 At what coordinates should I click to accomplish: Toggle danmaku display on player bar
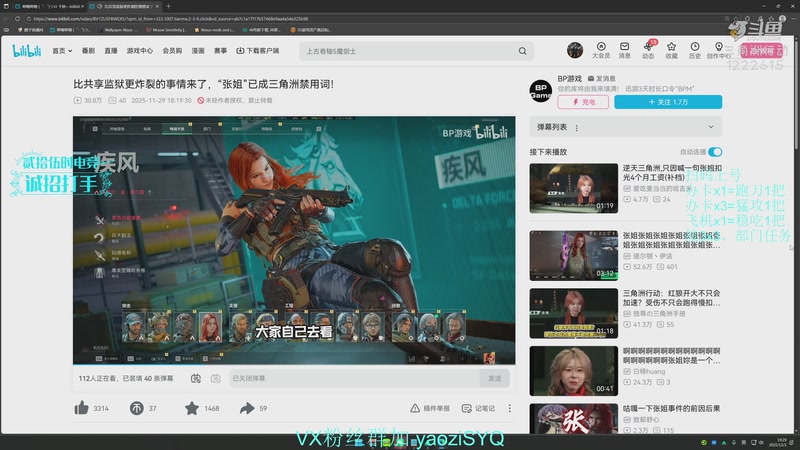[195, 378]
